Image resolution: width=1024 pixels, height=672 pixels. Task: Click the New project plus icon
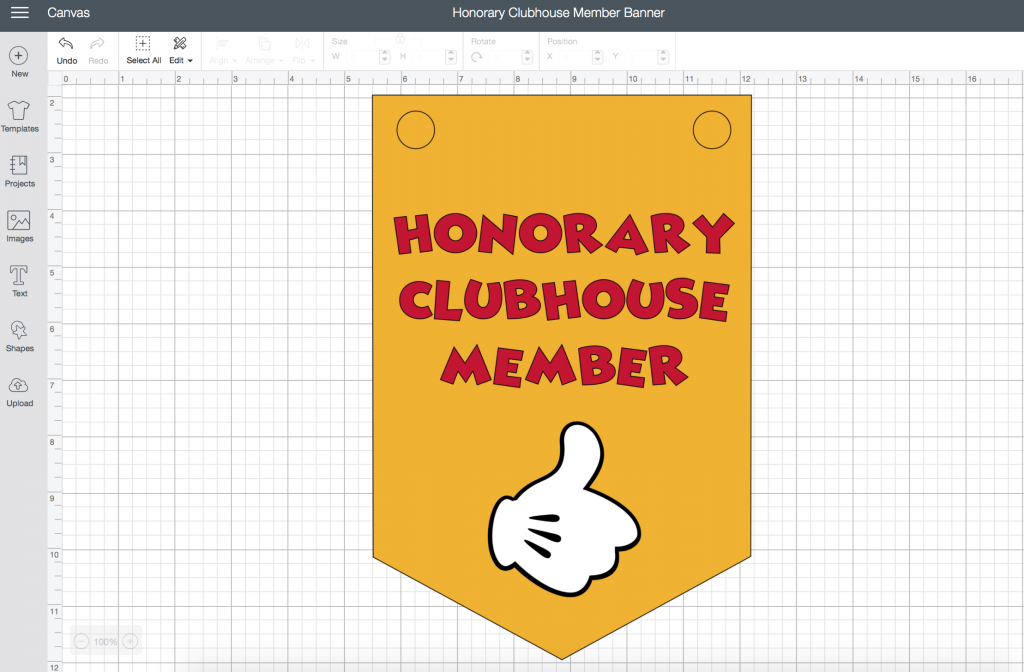click(x=19, y=56)
